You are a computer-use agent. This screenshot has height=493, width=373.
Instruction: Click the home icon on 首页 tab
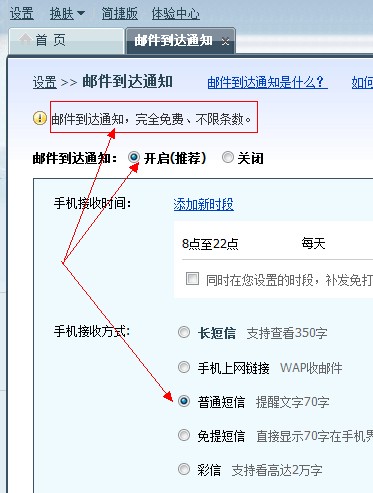tap(25, 39)
